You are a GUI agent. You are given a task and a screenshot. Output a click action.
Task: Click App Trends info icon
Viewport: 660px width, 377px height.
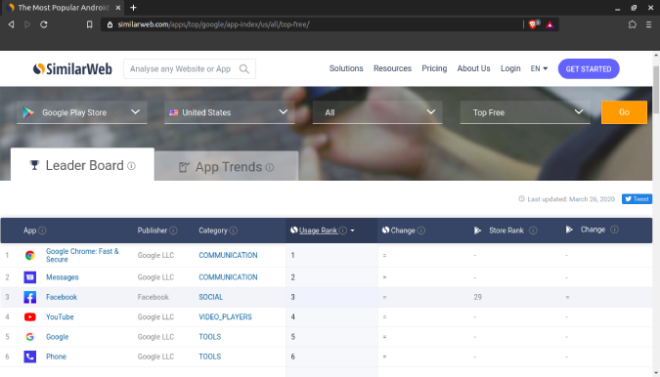(270, 167)
